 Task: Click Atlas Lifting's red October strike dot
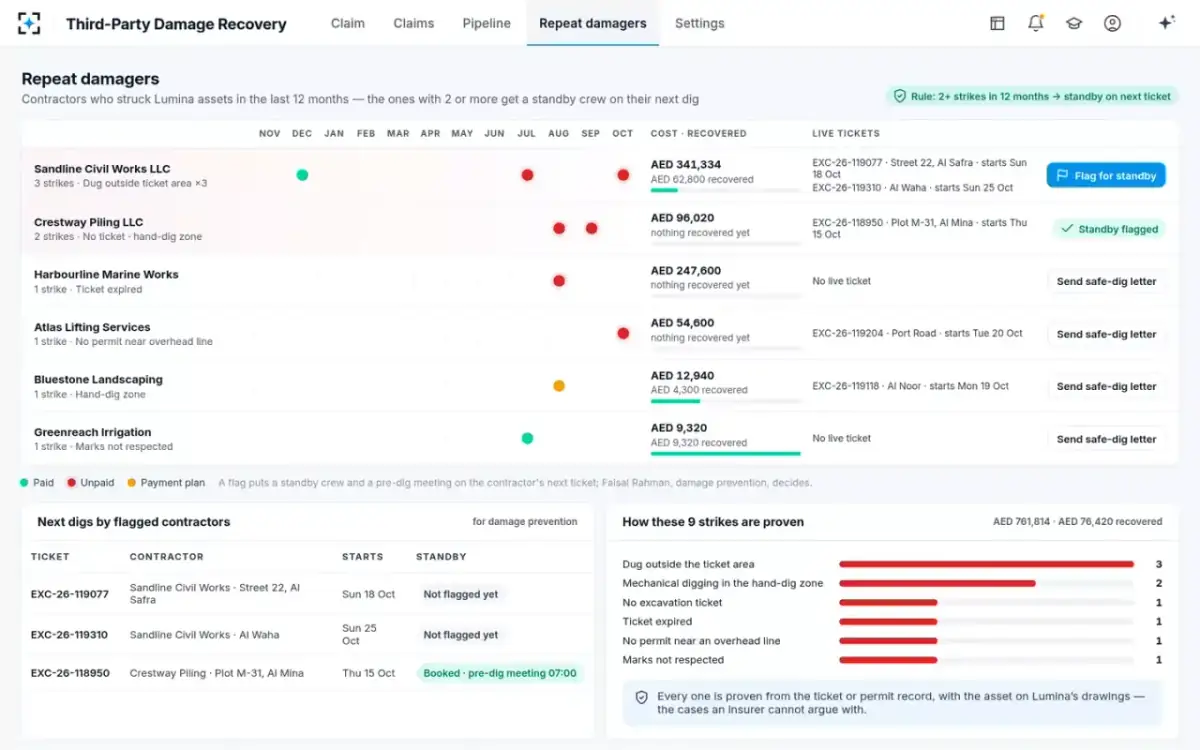623,333
